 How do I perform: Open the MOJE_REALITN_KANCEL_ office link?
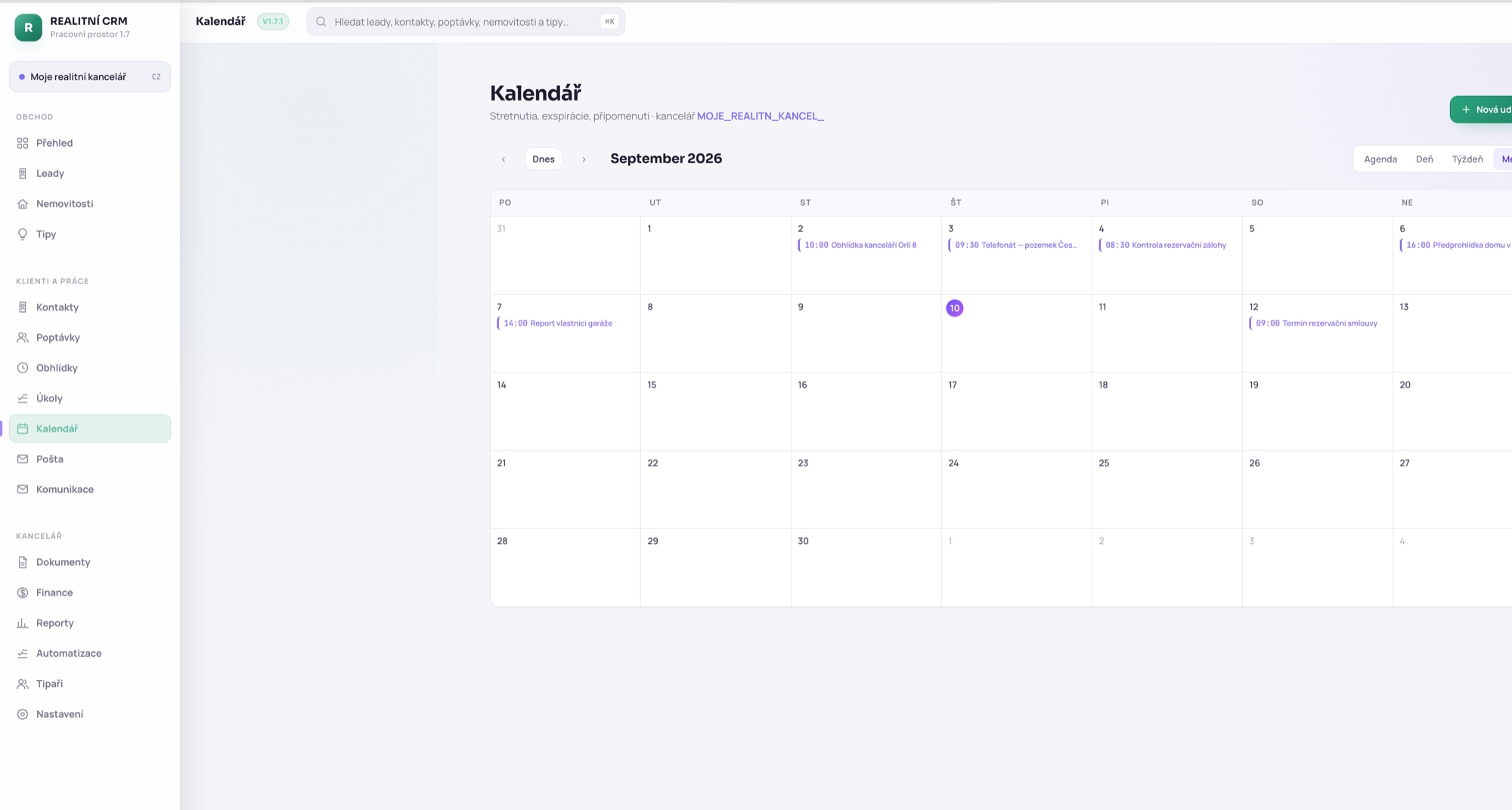point(761,116)
